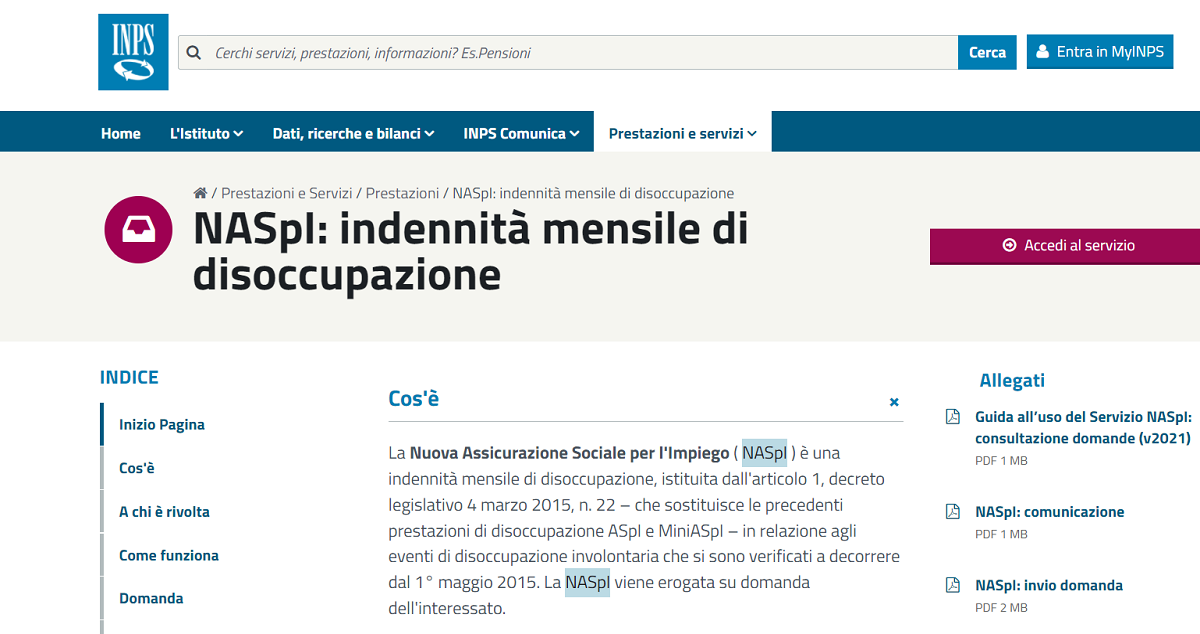The height and width of the screenshot is (634, 1200).
Task: Type in the search input field
Action: tap(580, 52)
